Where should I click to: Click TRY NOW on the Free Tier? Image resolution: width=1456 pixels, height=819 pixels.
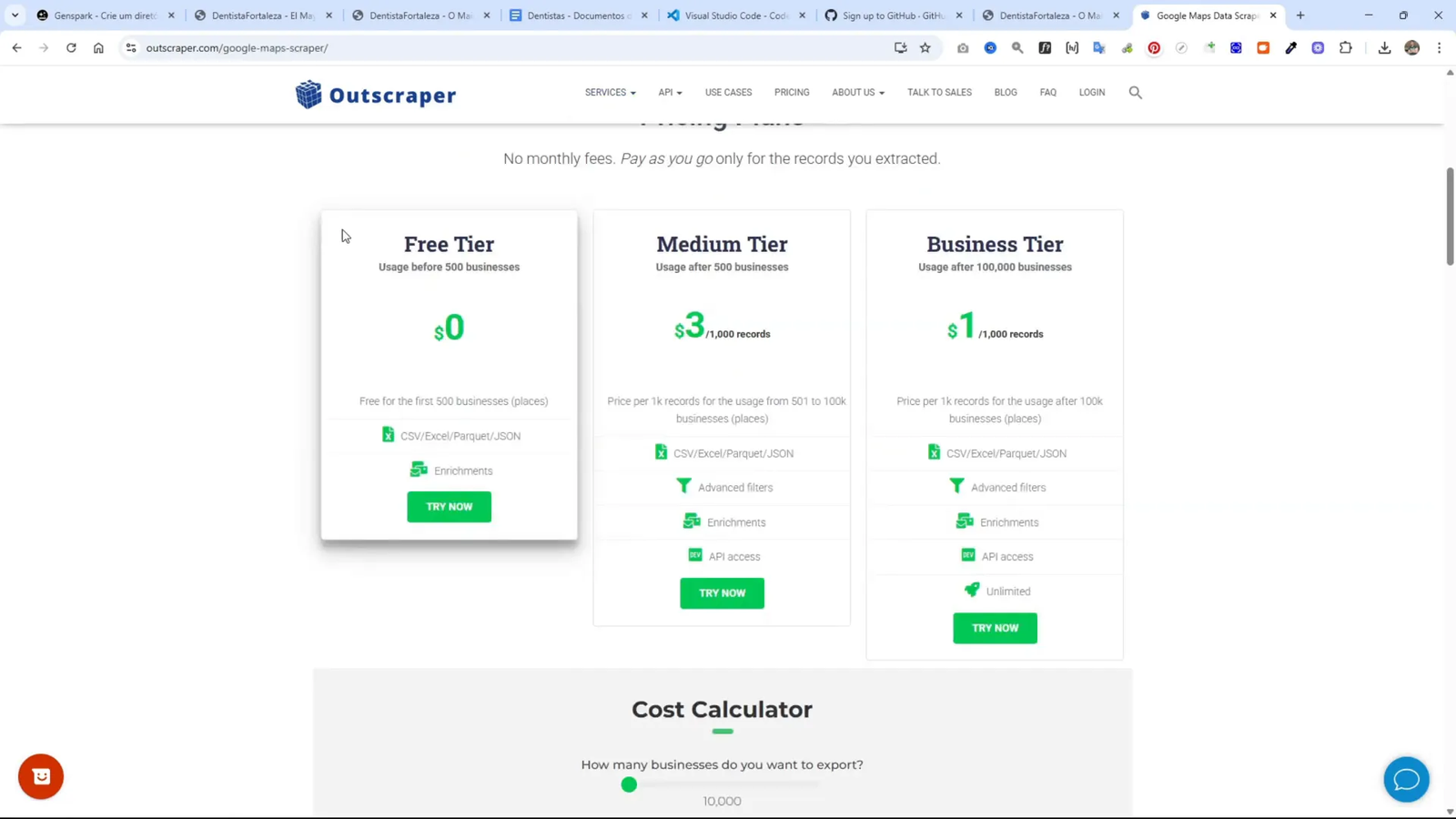[x=449, y=507]
